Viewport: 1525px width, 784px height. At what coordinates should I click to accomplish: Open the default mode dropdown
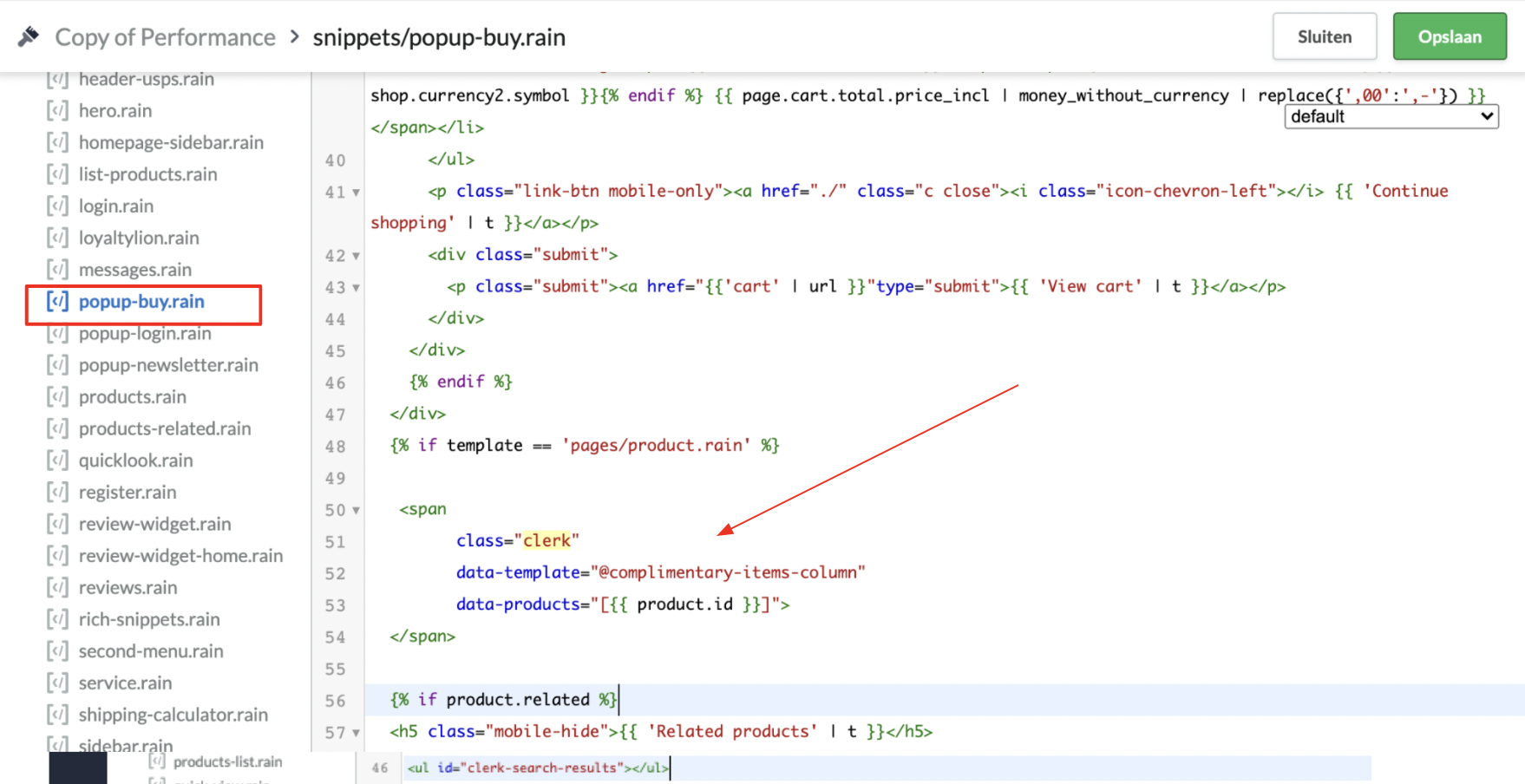point(1391,117)
